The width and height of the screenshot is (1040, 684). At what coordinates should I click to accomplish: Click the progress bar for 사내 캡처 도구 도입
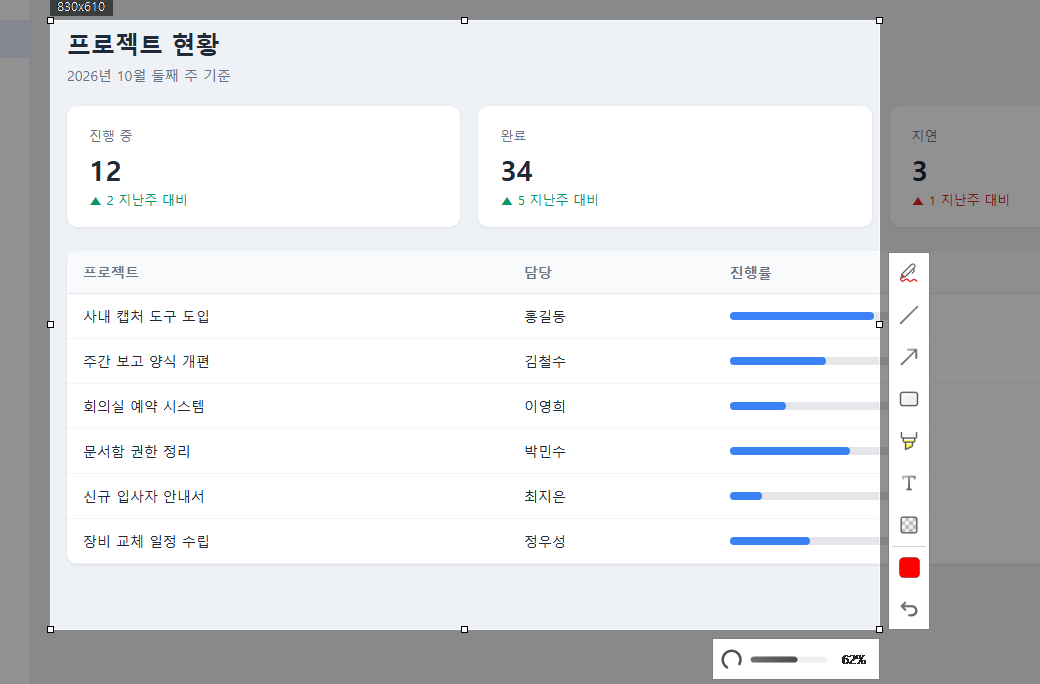[809, 316]
